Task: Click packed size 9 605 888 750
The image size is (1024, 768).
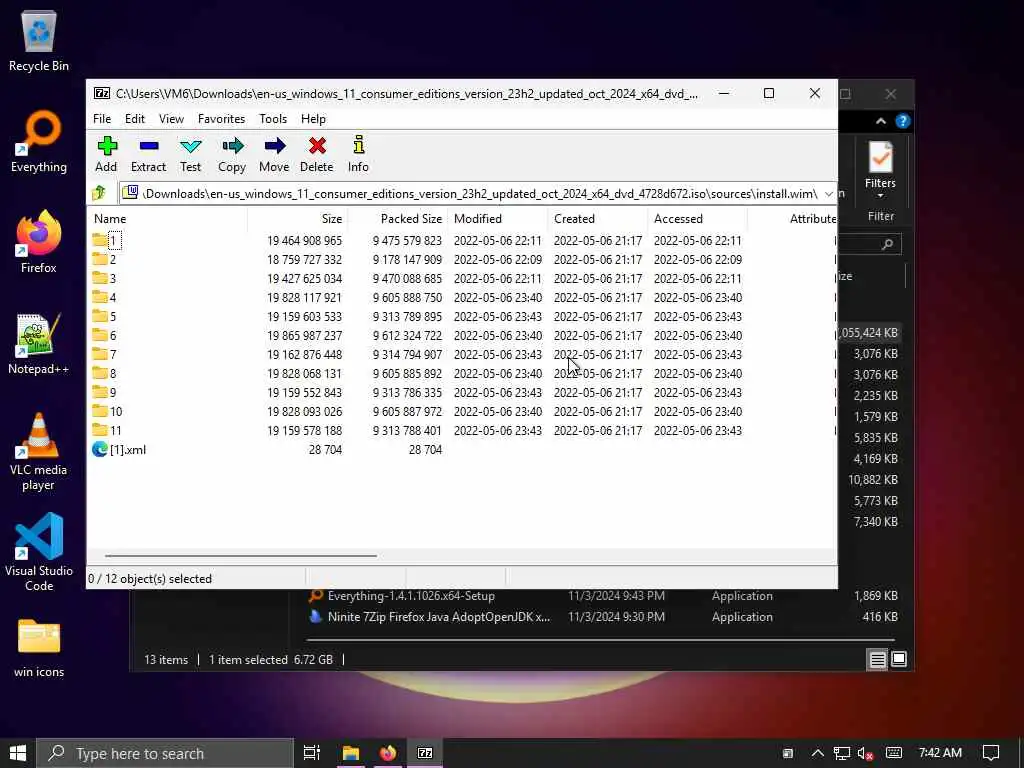Action: tap(408, 297)
